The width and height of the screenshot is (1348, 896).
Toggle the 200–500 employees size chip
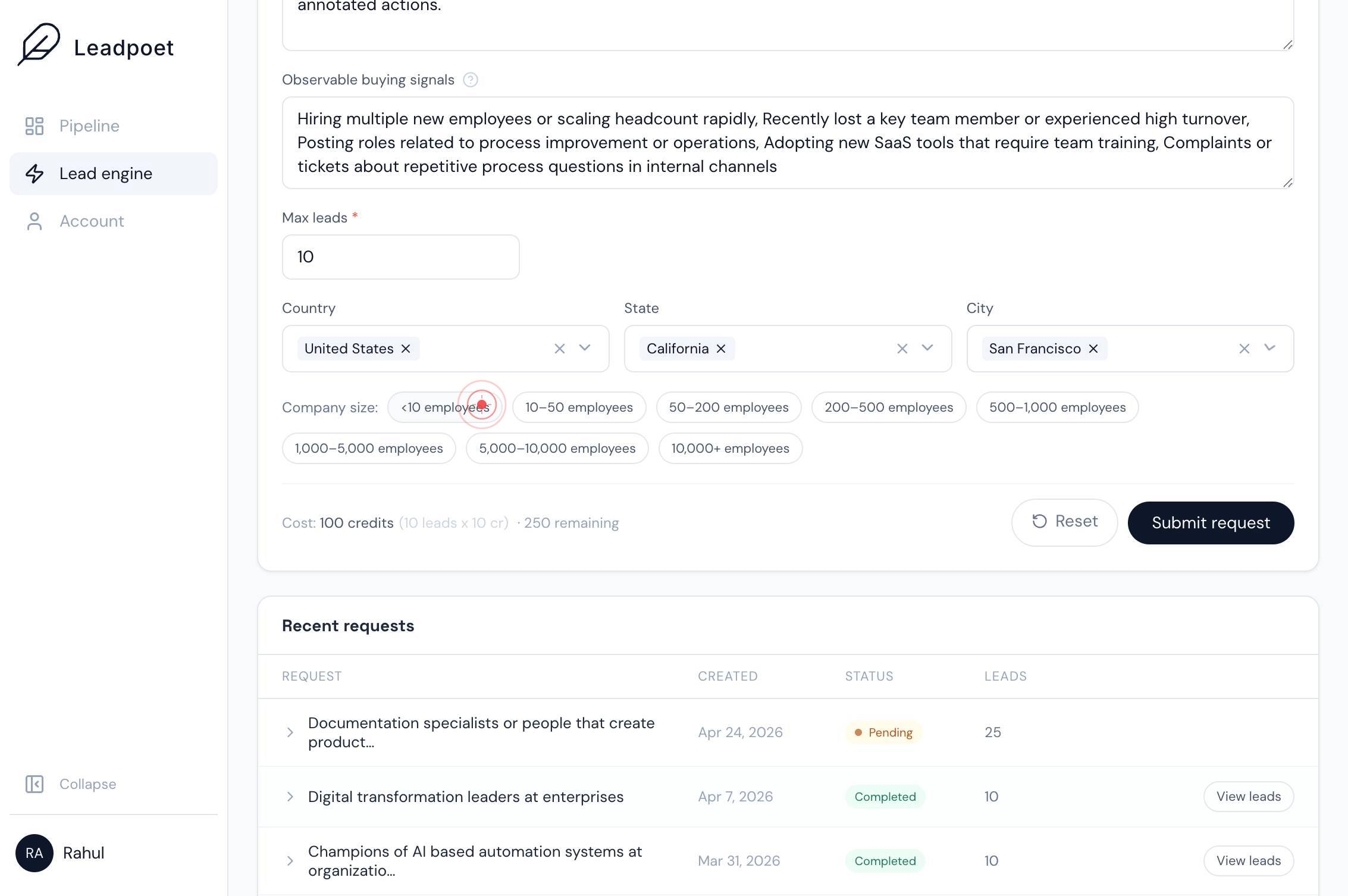tap(889, 408)
